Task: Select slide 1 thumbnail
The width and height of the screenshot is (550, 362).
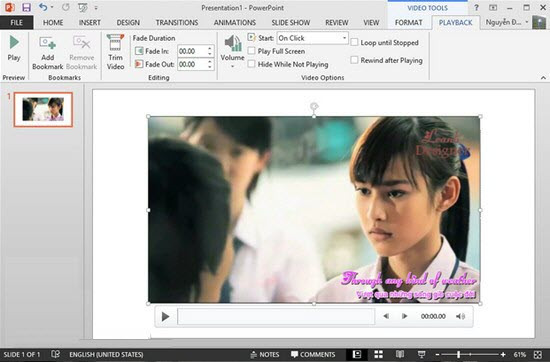Action: (x=43, y=109)
